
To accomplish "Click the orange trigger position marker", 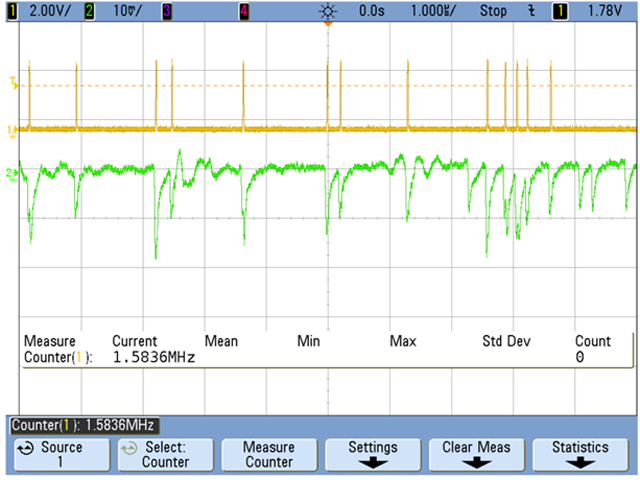I will coord(328,24).
